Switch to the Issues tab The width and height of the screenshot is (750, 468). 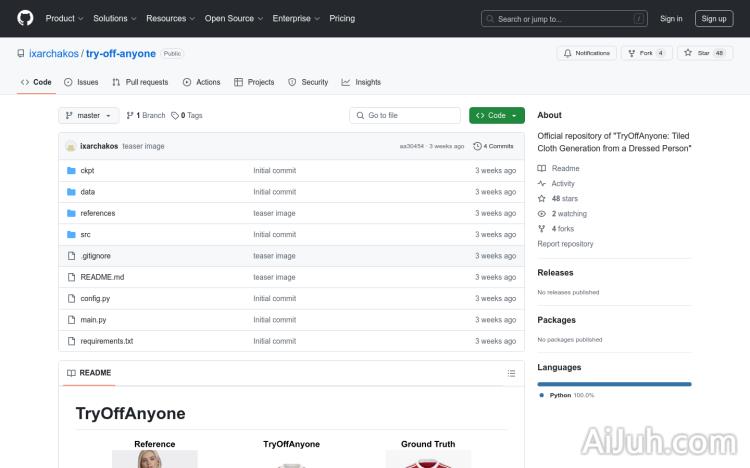pos(81,82)
